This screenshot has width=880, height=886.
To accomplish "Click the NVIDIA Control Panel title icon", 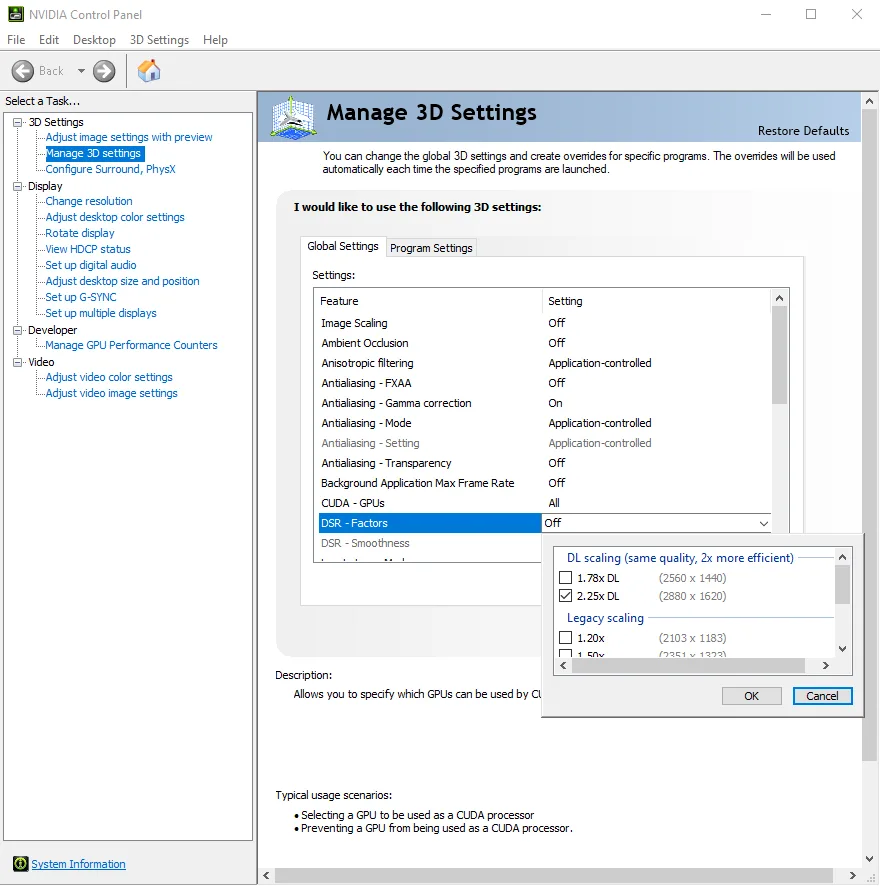I will (x=16, y=14).
